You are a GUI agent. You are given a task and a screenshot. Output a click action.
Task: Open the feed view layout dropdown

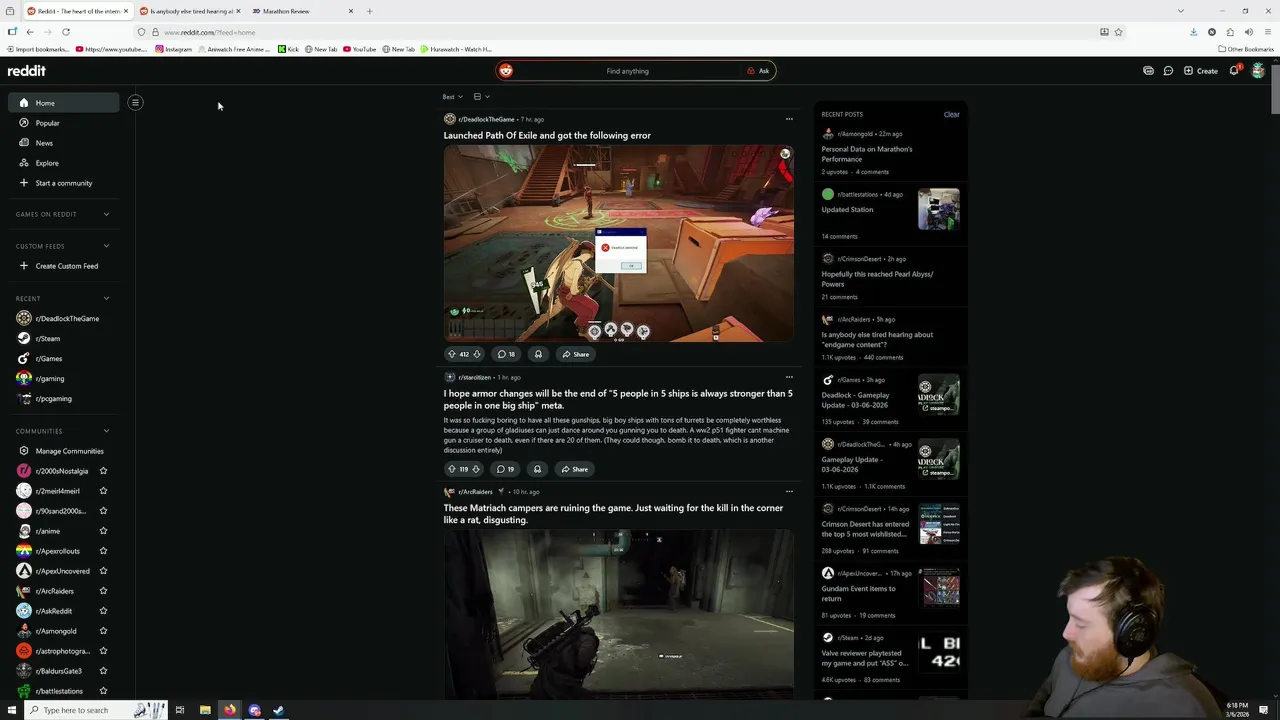tap(481, 97)
